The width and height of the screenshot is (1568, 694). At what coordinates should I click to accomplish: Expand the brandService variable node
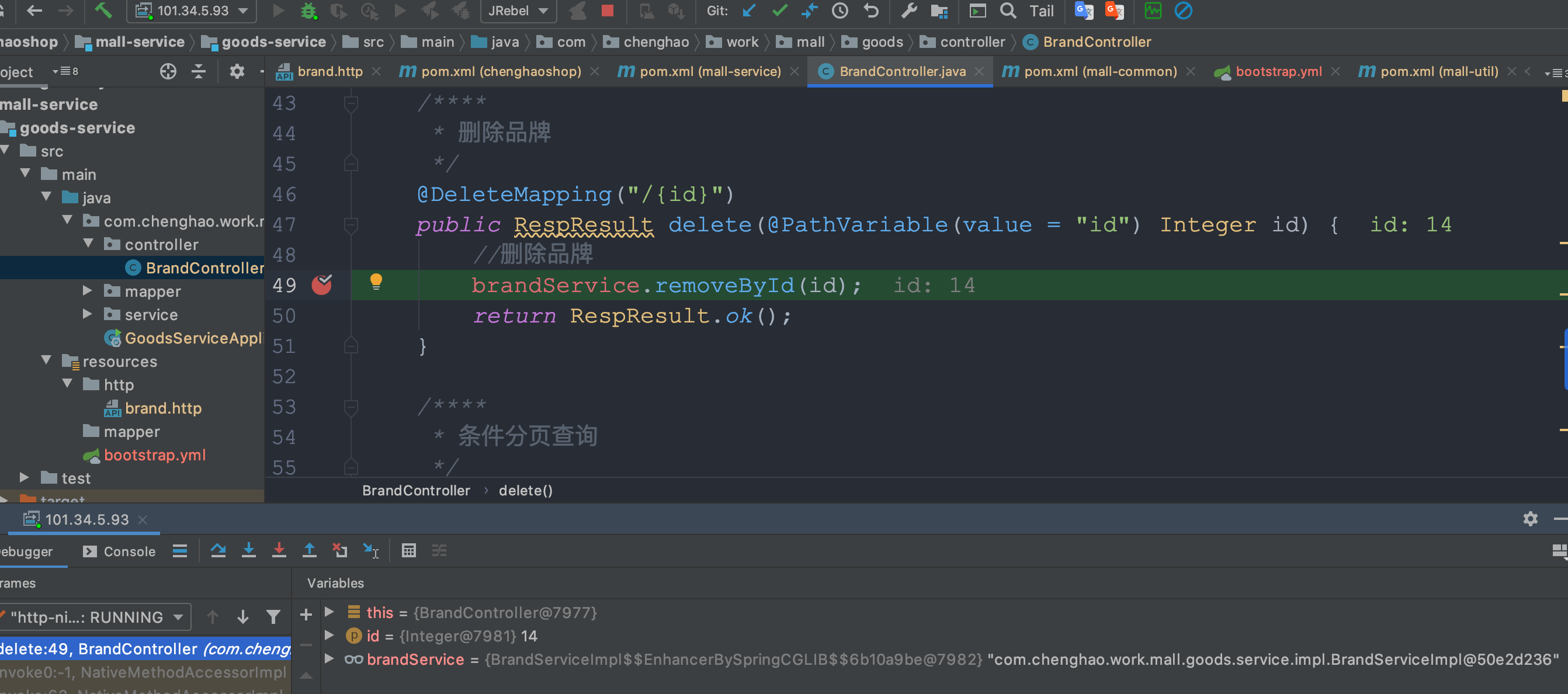(x=329, y=660)
